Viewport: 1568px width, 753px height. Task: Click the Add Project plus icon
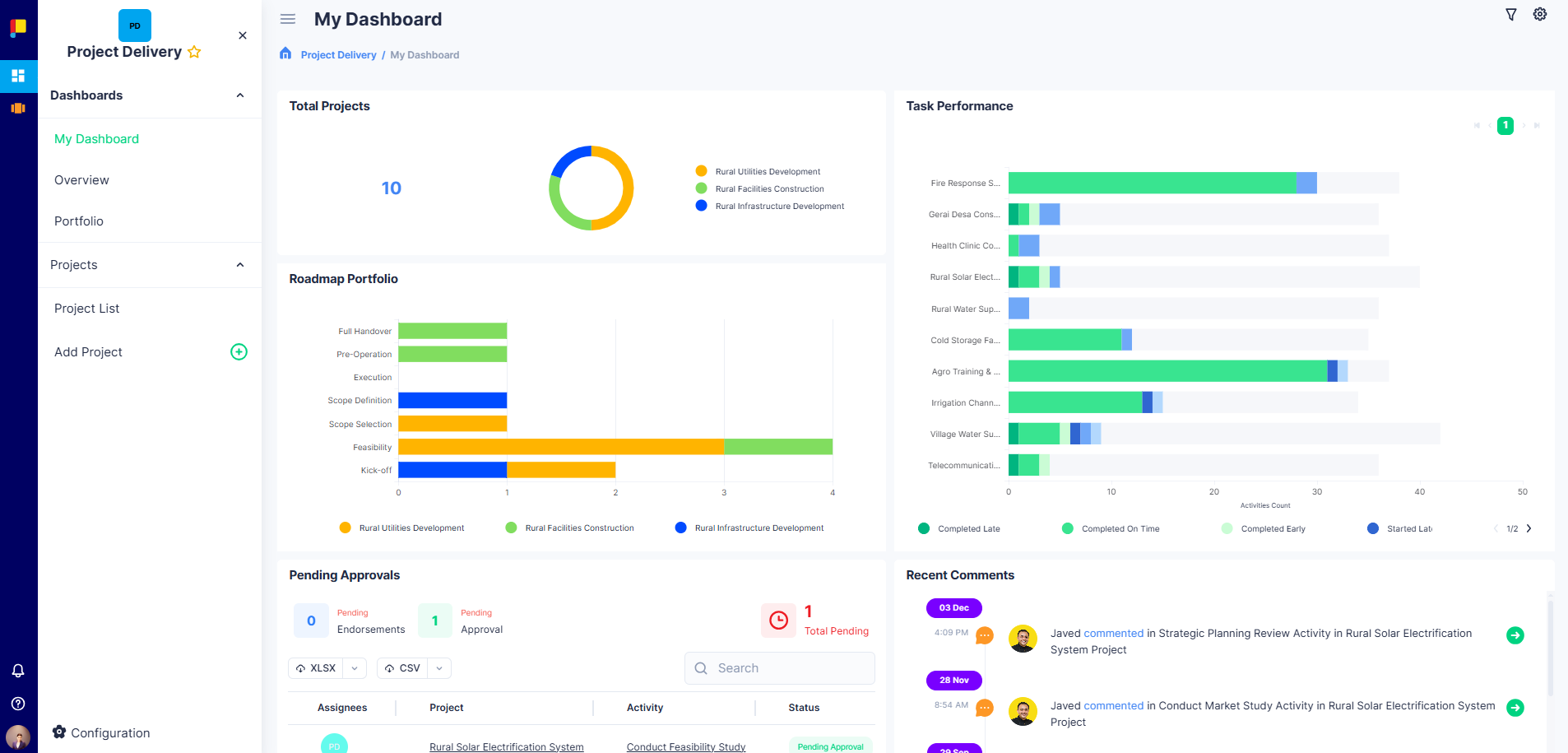pyautogui.click(x=239, y=352)
